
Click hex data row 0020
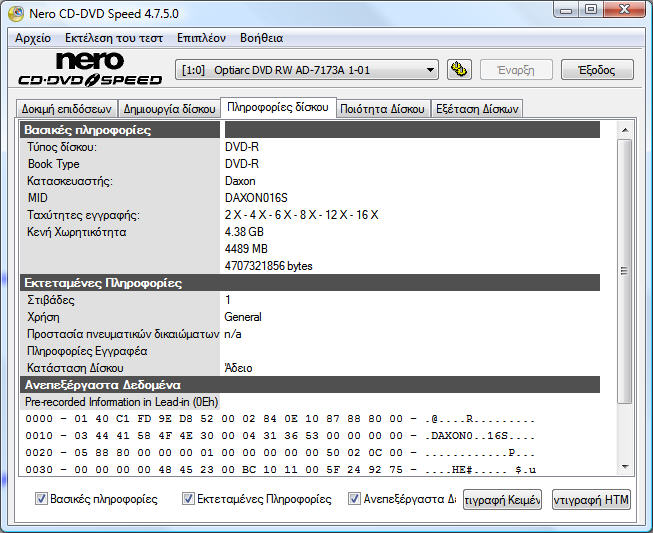click(280, 453)
